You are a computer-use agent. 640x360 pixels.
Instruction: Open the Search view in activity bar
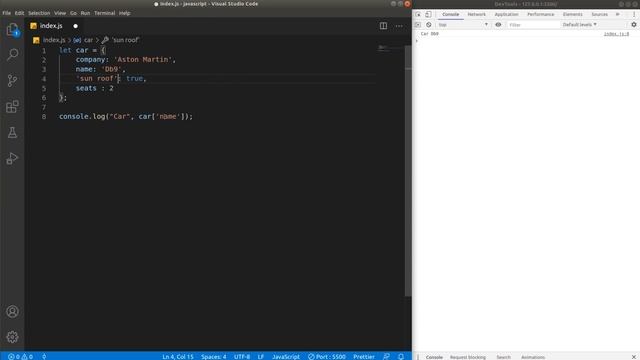point(12,54)
